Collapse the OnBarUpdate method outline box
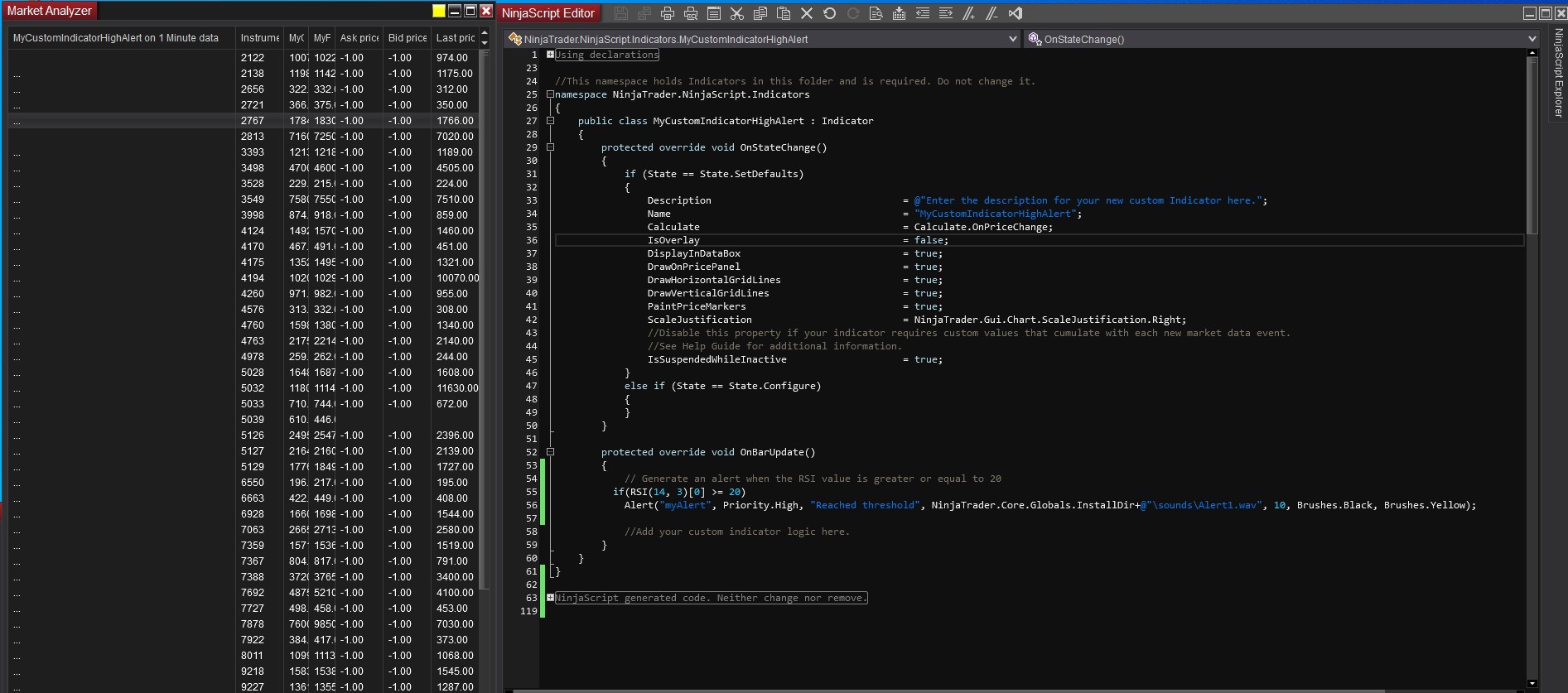The height and width of the screenshot is (693, 1568). tap(550, 452)
